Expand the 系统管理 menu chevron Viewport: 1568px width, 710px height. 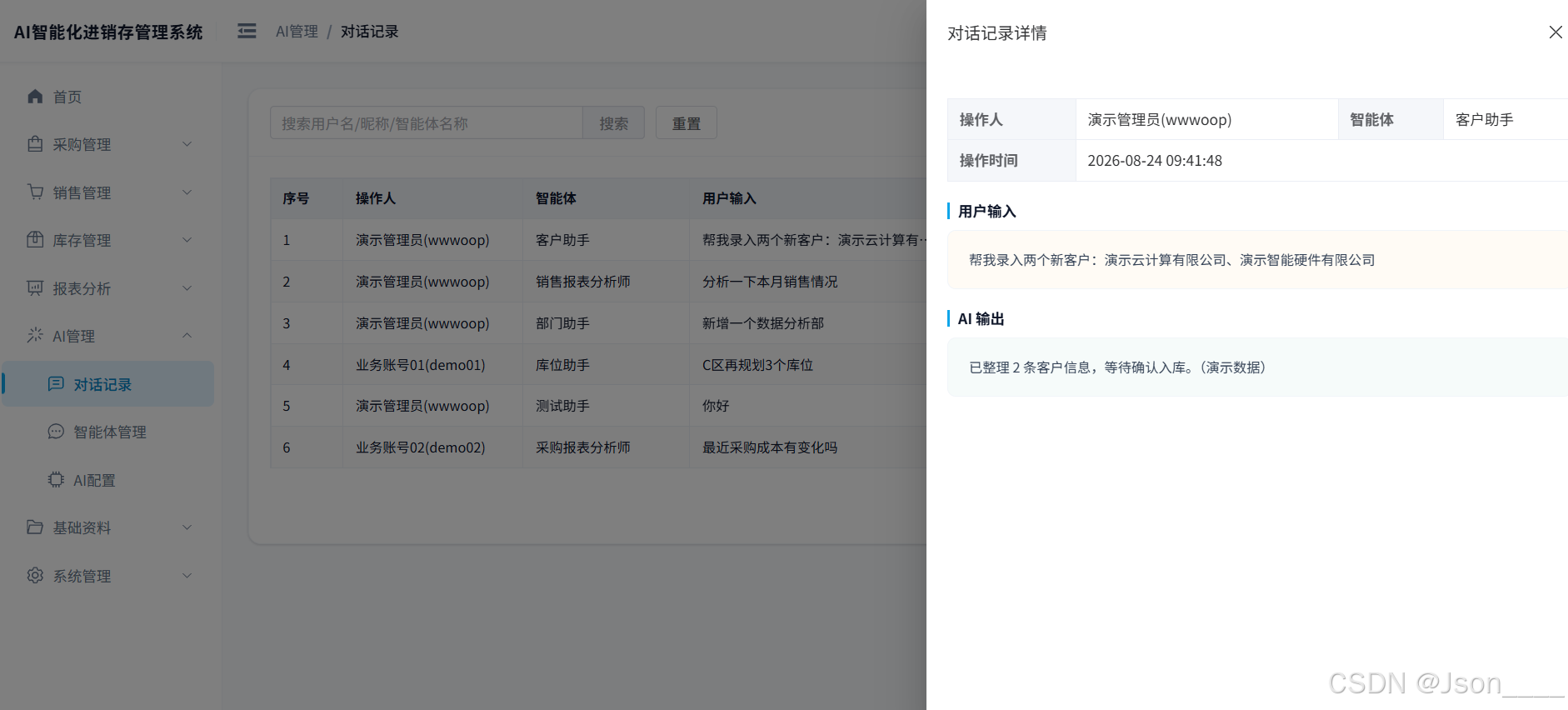[187, 576]
